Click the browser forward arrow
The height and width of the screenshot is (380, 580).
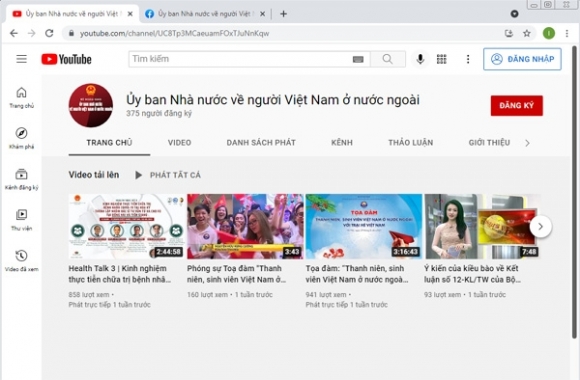[32, 33]
